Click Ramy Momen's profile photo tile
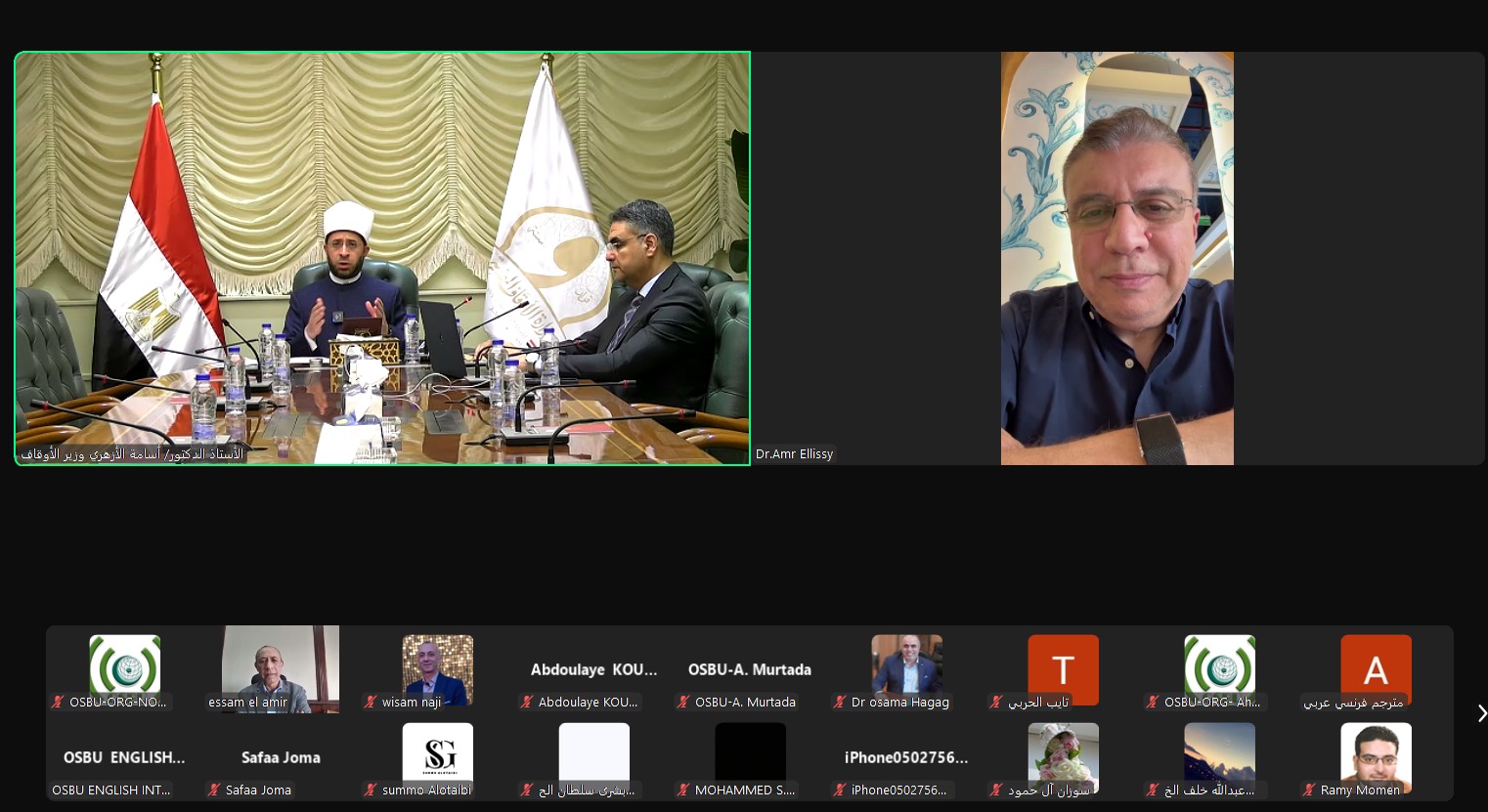 click(1376, 752)
